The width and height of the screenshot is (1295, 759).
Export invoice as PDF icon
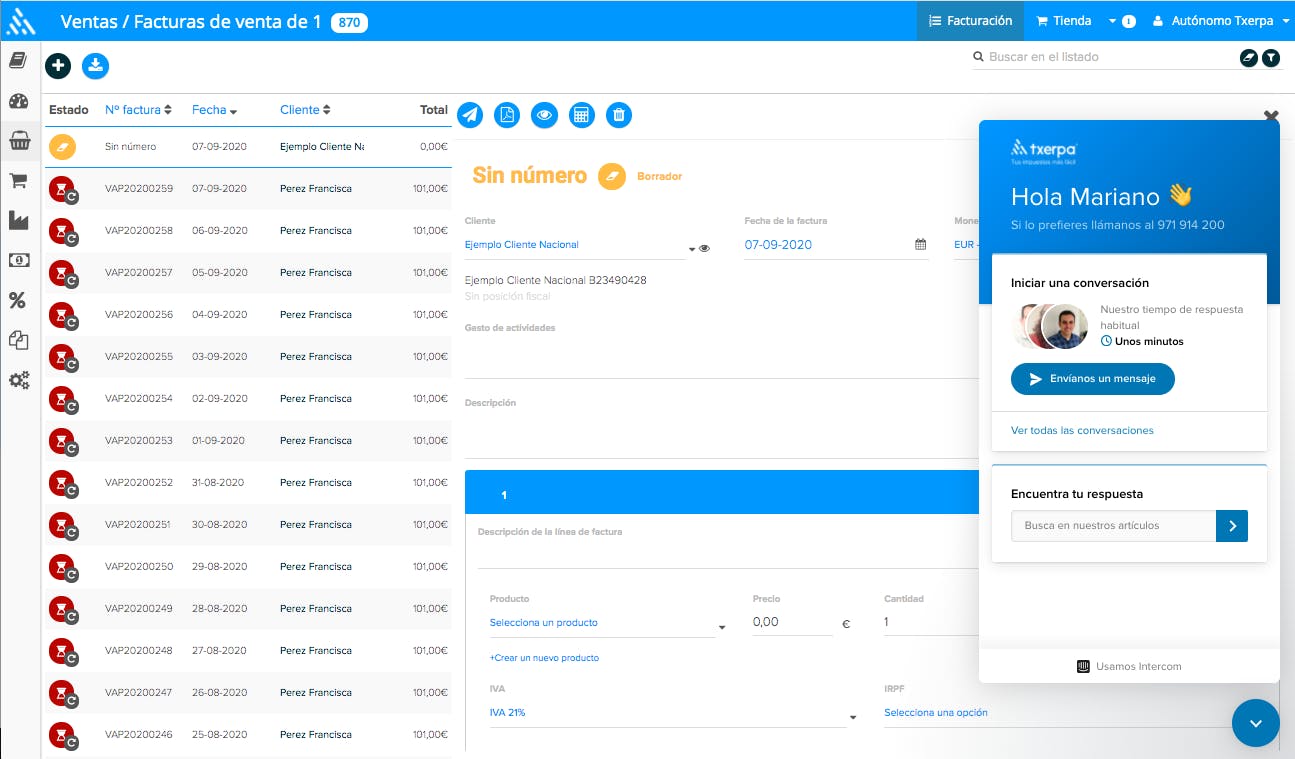507,115
